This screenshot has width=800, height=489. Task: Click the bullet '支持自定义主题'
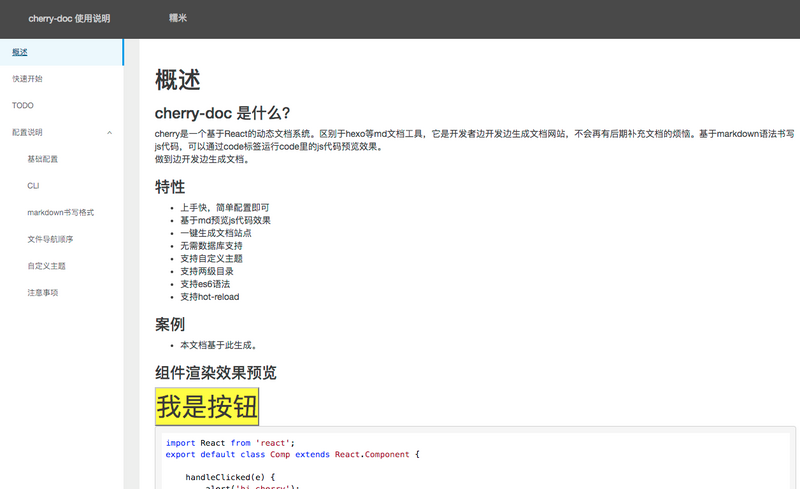tap(211, 259)
